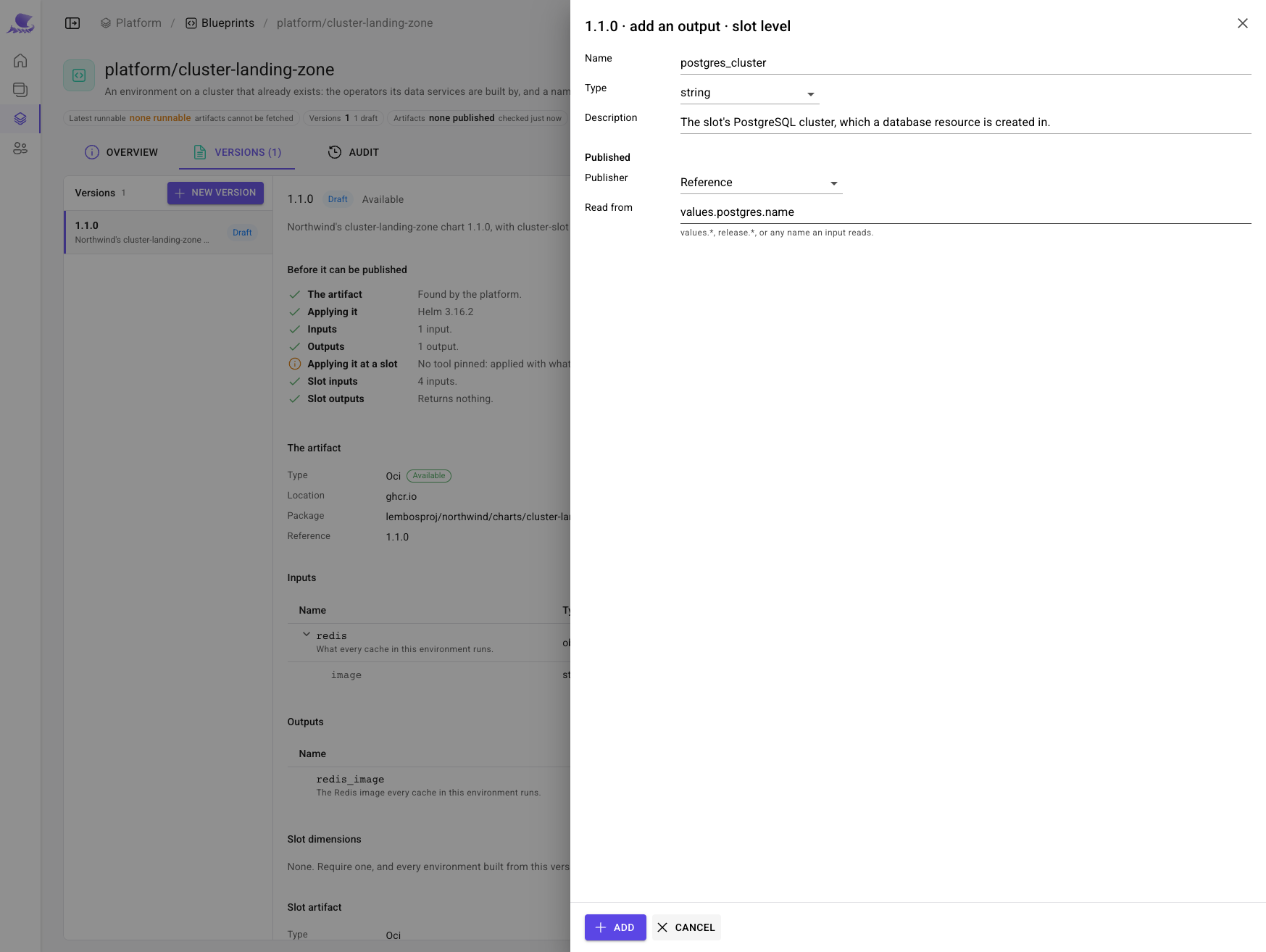
Task: Open the users sidebar icon
Action: [x=20, y=148]
